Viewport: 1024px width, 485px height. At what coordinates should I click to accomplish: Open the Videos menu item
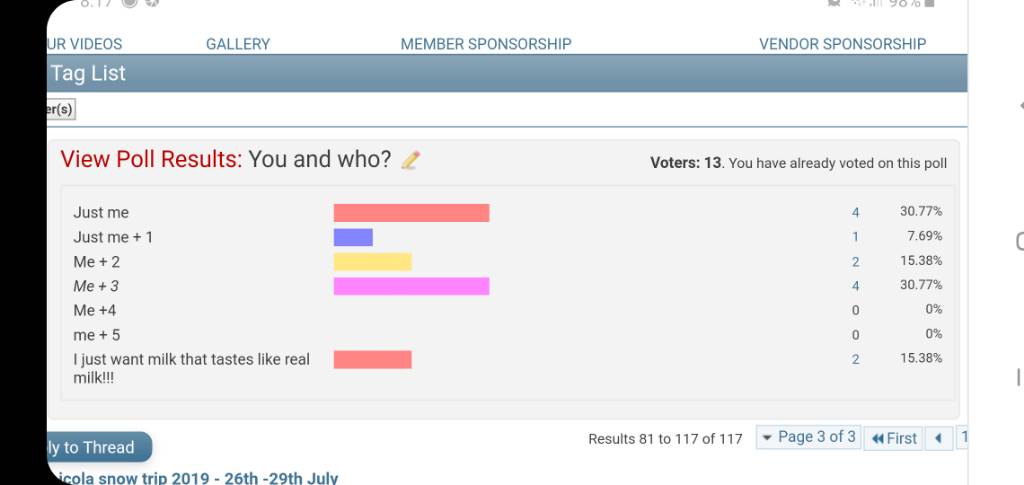pyautogui.click(x=85, y=44)
